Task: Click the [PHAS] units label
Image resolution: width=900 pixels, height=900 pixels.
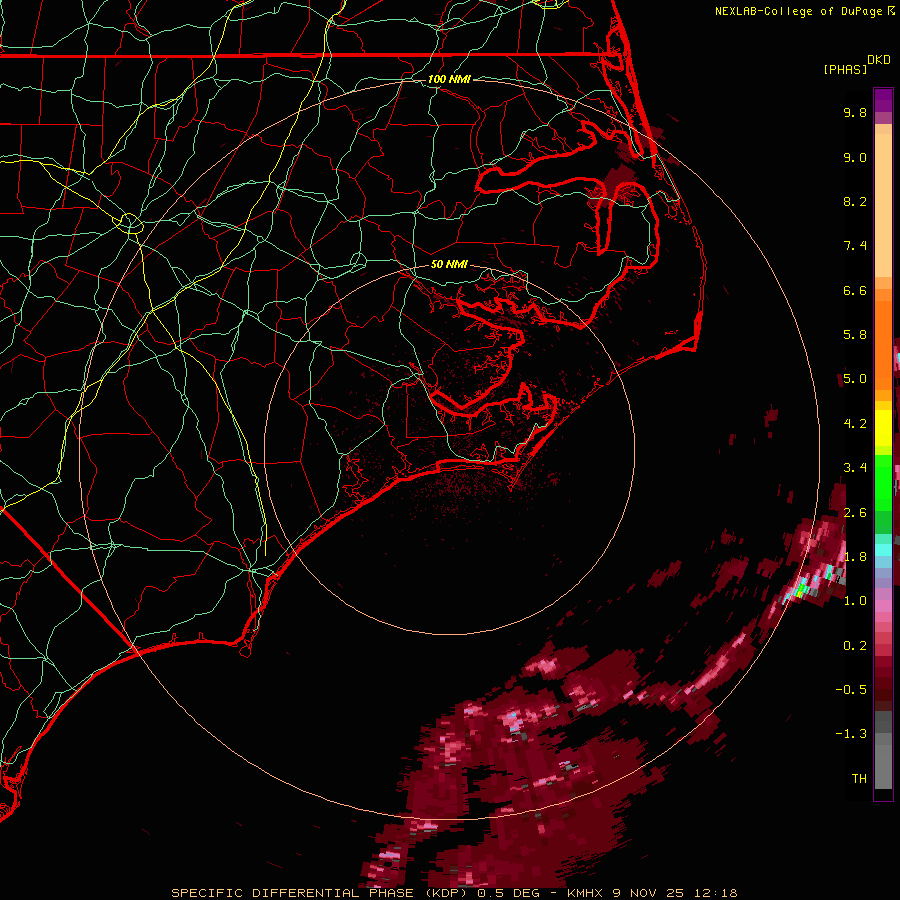Action: [x=845, y=70]
